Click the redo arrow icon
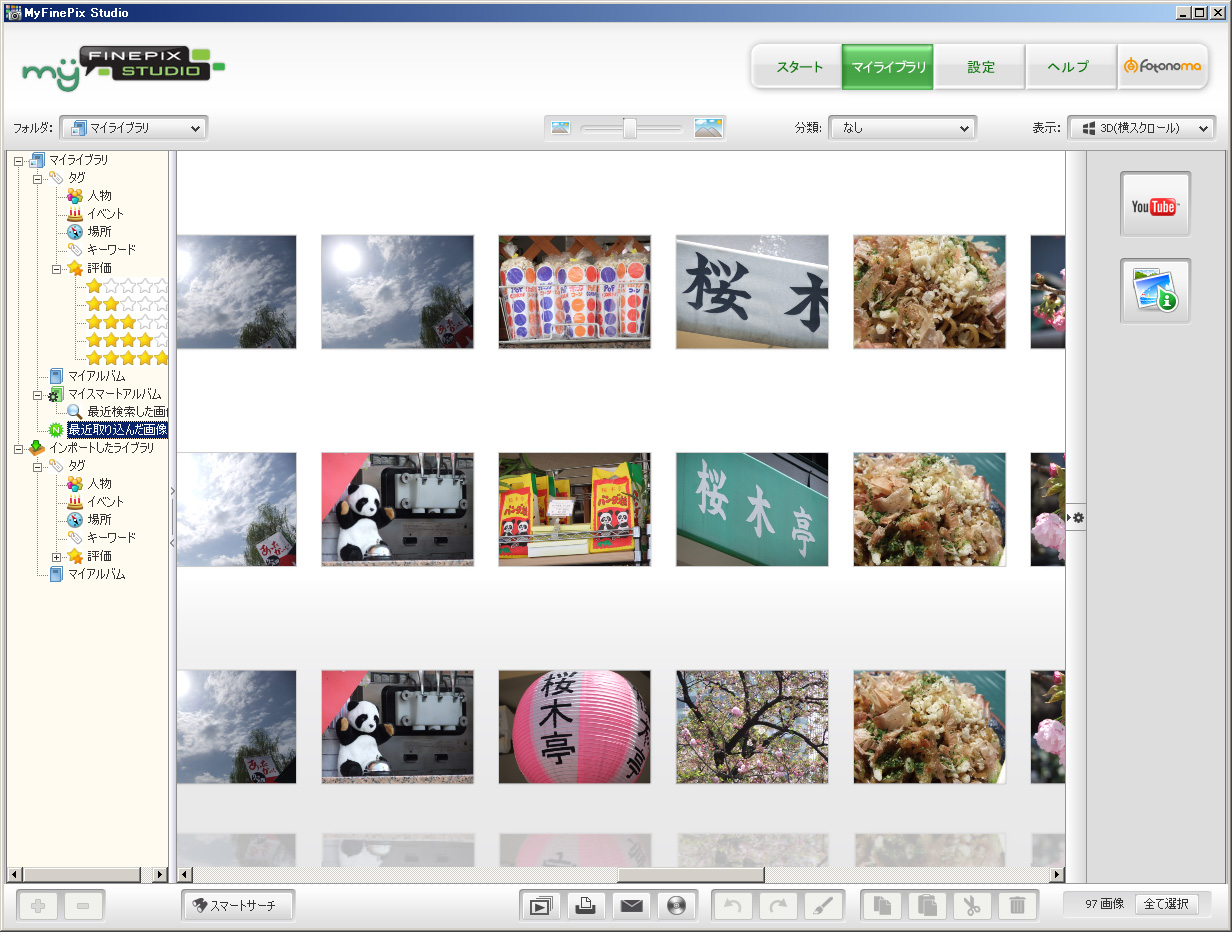Viewport: 1232px width, 932px height. [779, 906]
